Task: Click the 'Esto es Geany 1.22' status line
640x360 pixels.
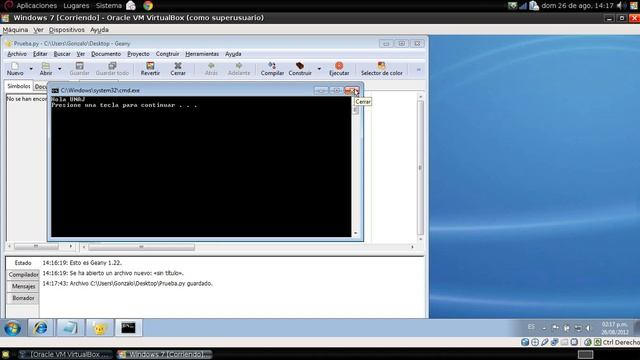Action: pyautogui.click(x=82, y=263)
